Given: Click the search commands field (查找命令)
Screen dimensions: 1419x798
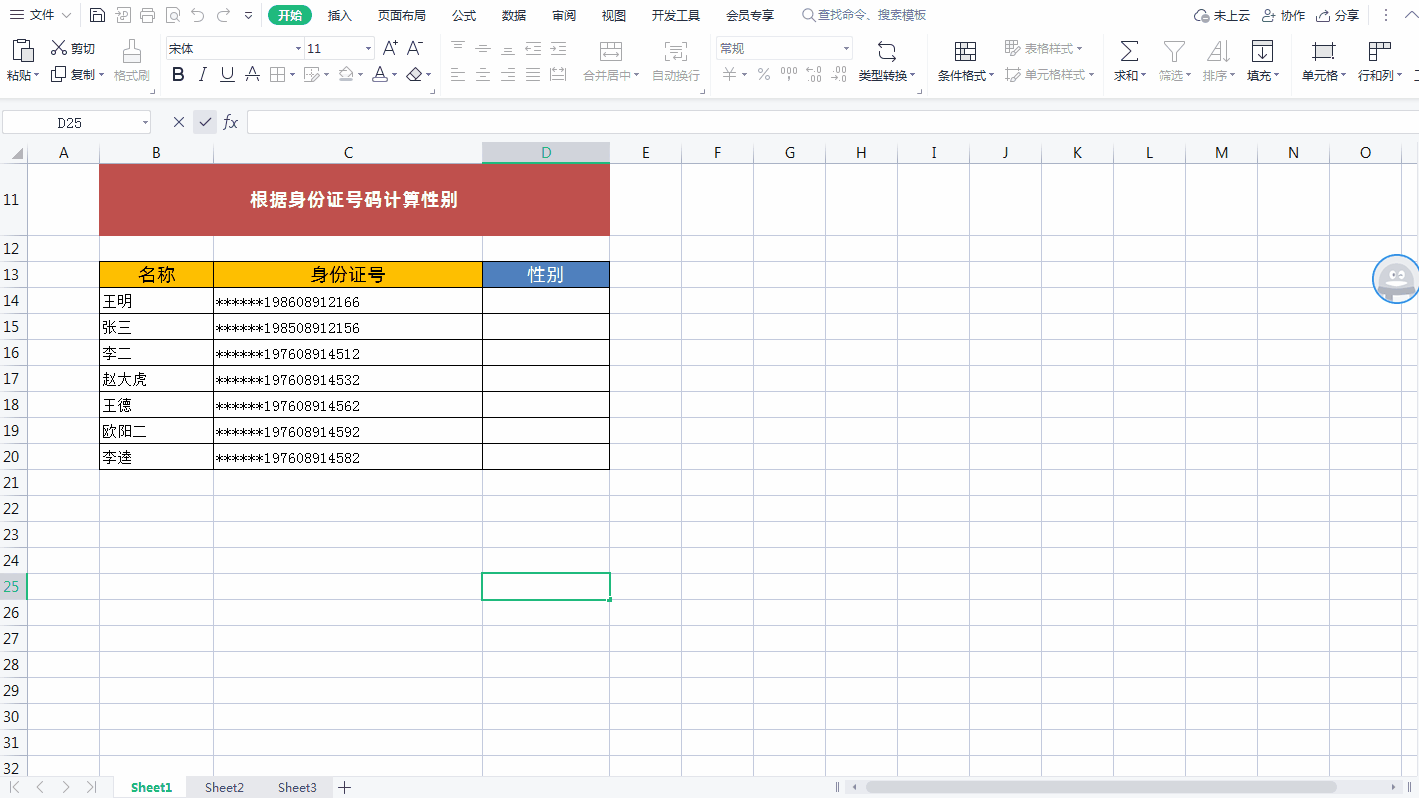Looking at the screenshot, I should coord(865,15).
